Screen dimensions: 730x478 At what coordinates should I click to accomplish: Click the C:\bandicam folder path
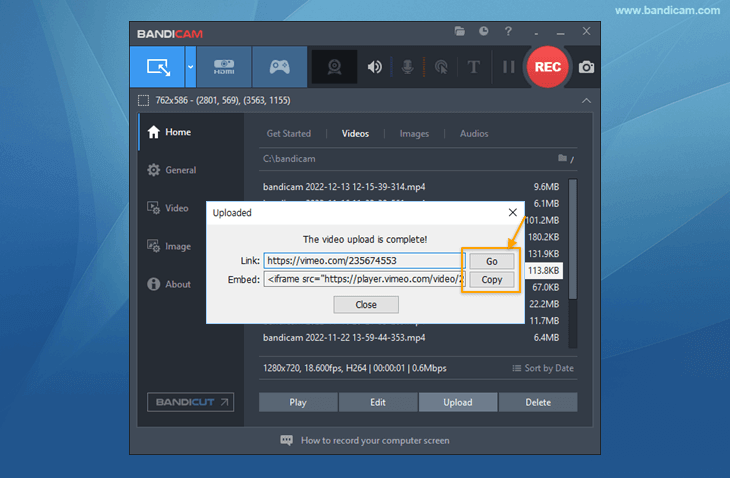pyautogui.click(x=289, y=159)
